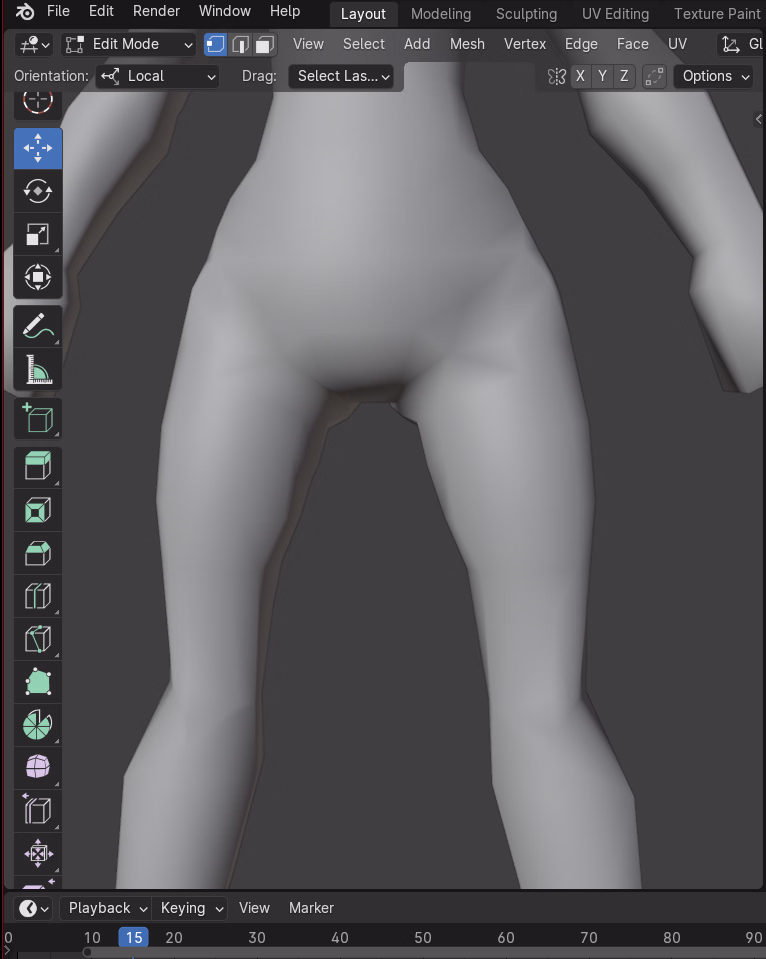Select the Poly Build tool

pos(38,682)
